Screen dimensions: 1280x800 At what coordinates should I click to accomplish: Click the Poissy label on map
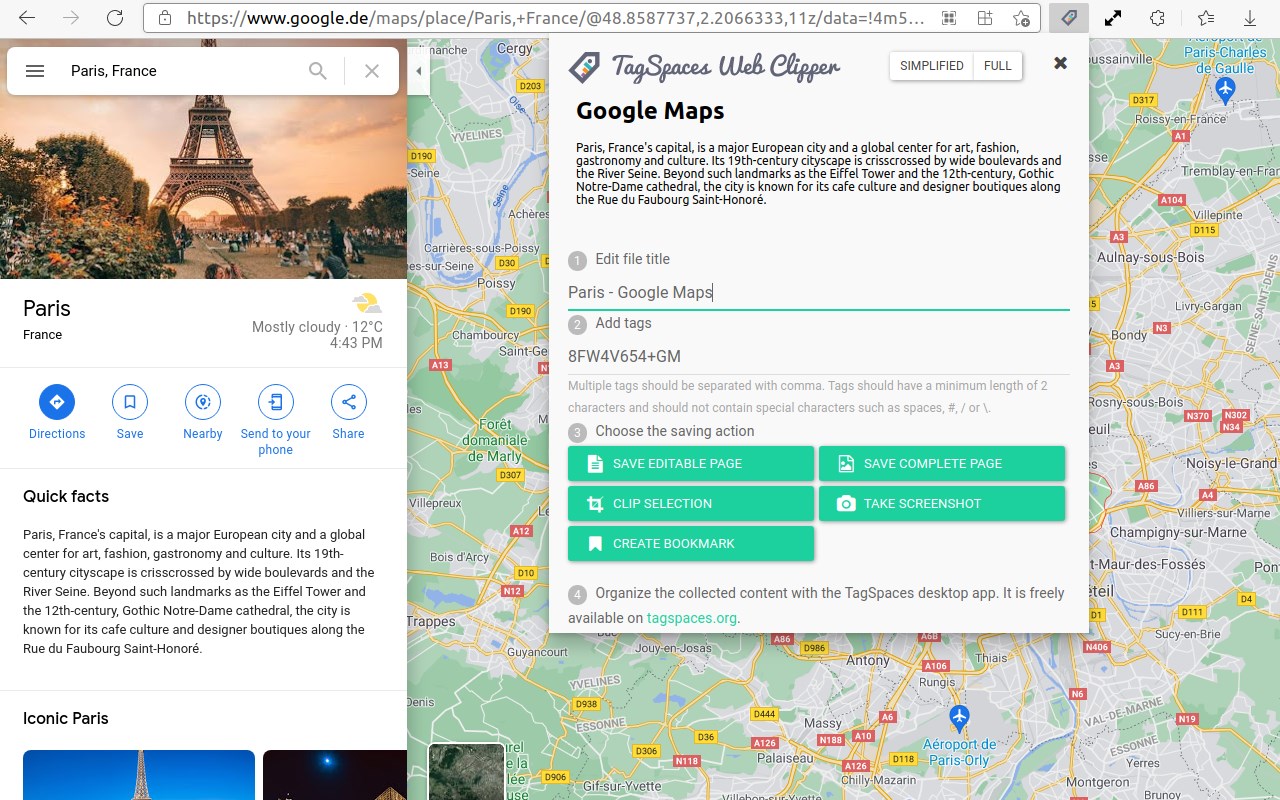495,283
